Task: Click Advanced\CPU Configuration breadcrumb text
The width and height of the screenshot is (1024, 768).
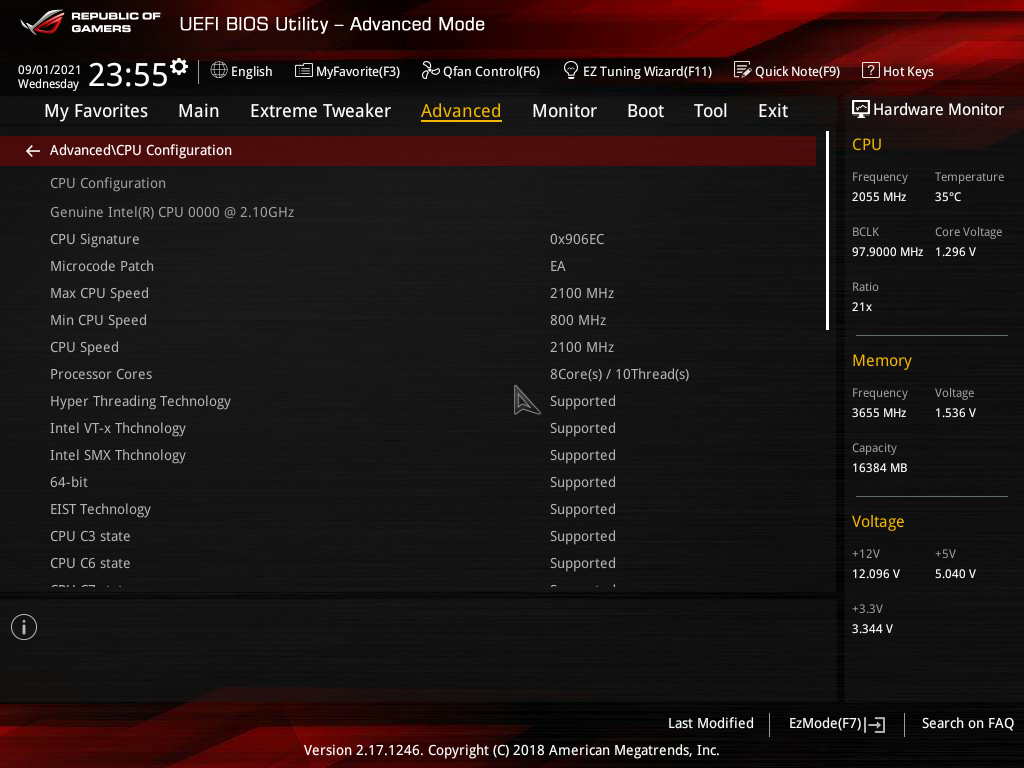Action: [140, 150]
